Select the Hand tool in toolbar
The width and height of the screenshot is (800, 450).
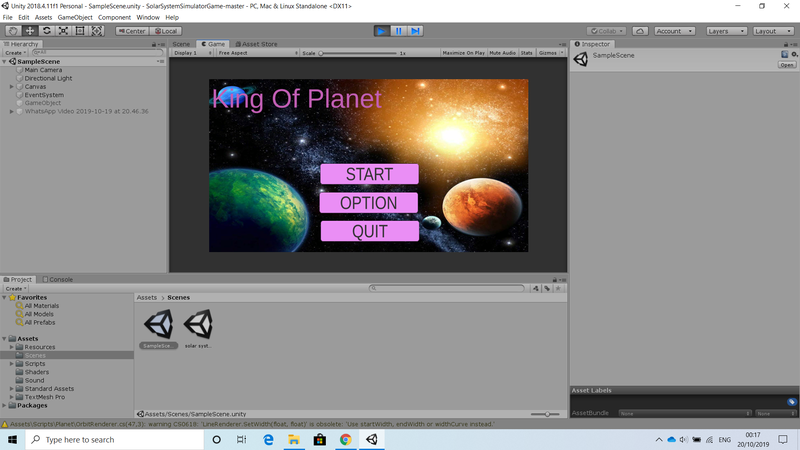pos(13,31)
